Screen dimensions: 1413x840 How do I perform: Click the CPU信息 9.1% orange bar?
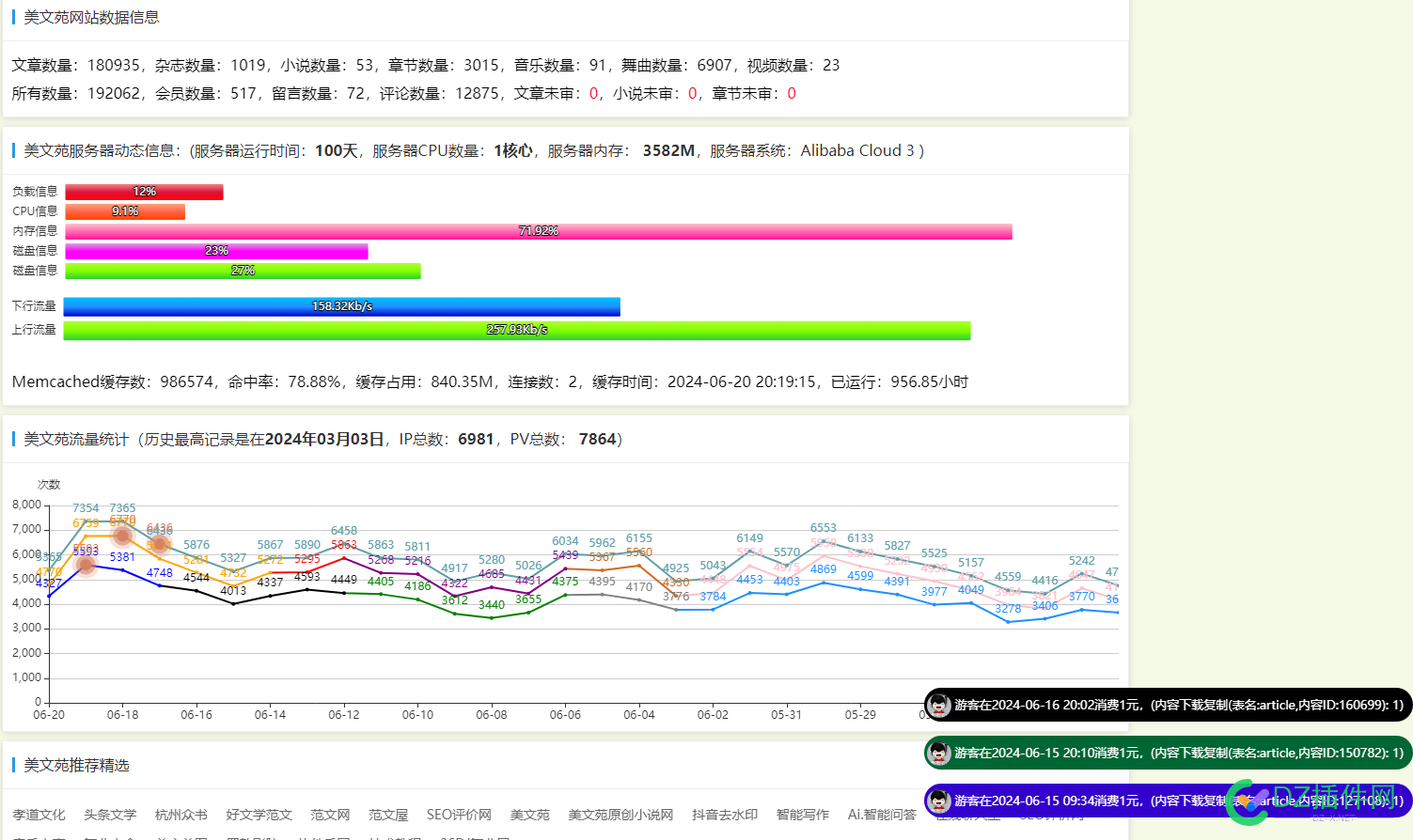pyautogui.click(x=125, y=211)
